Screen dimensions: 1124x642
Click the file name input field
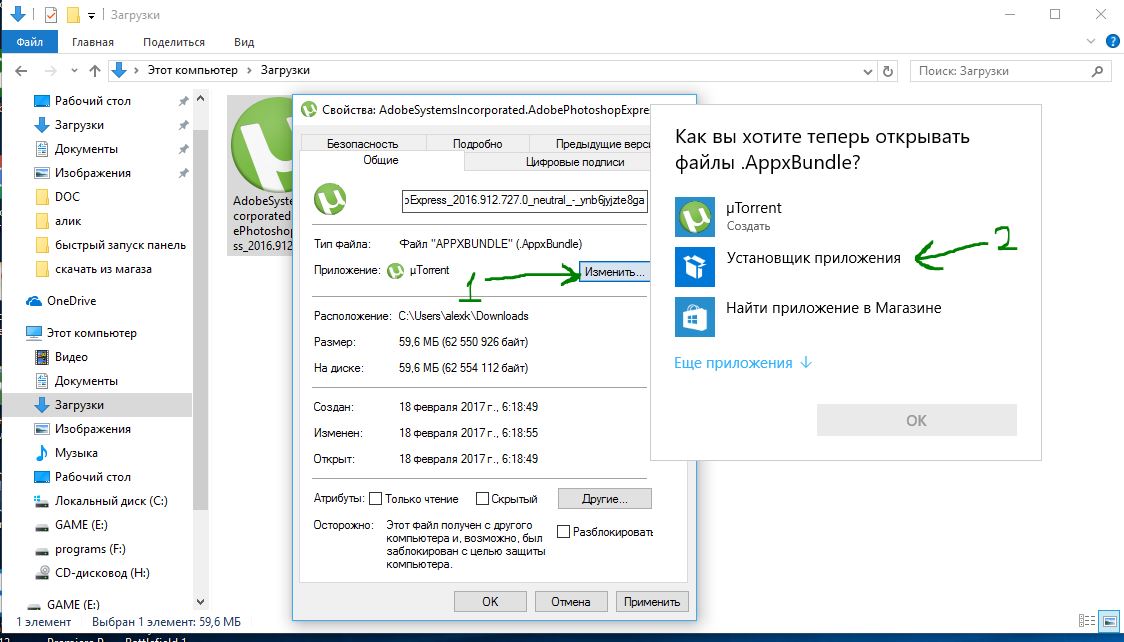point(525,201)
